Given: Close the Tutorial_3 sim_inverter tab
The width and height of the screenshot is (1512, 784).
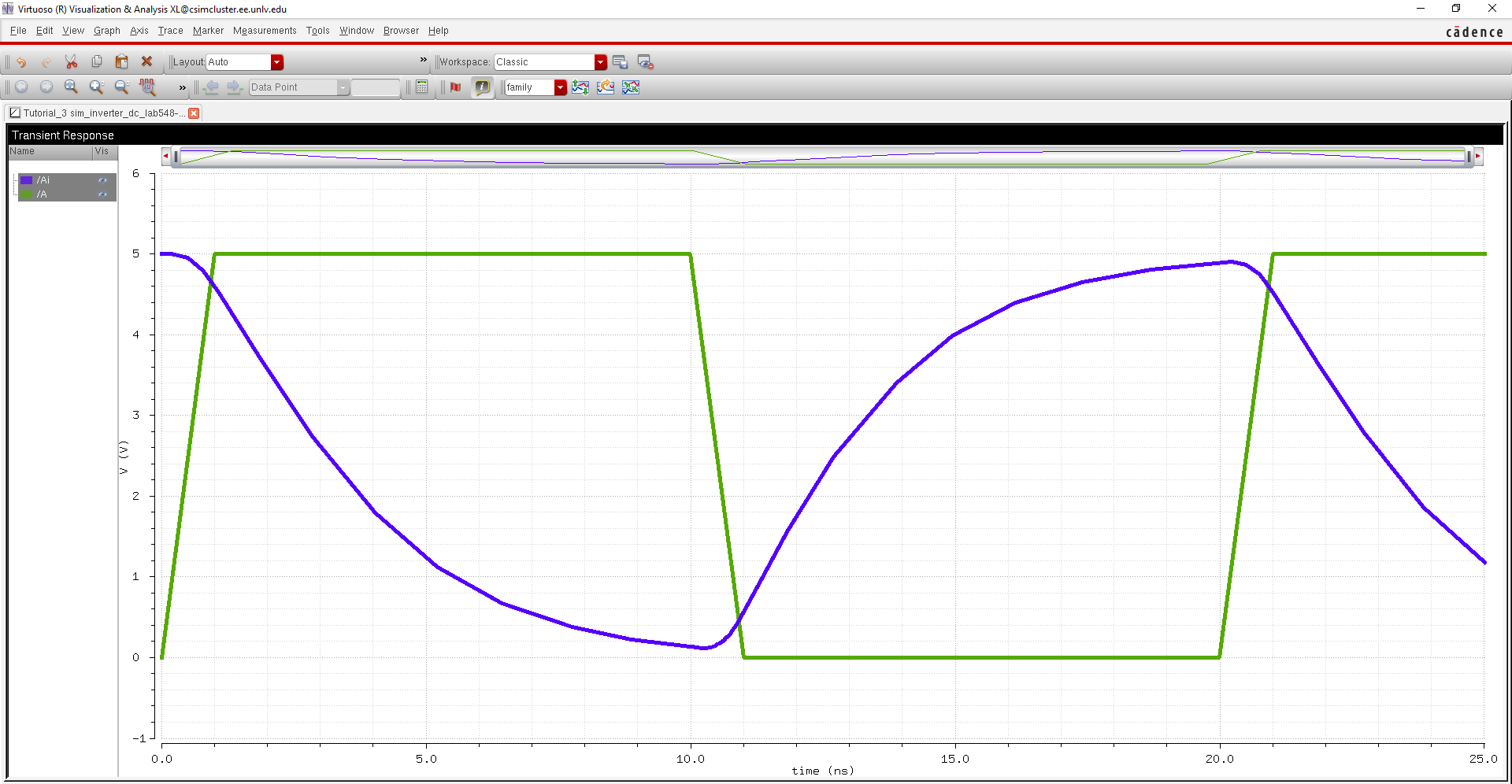Looking at the screenshot, I should (x=194, y=113).
